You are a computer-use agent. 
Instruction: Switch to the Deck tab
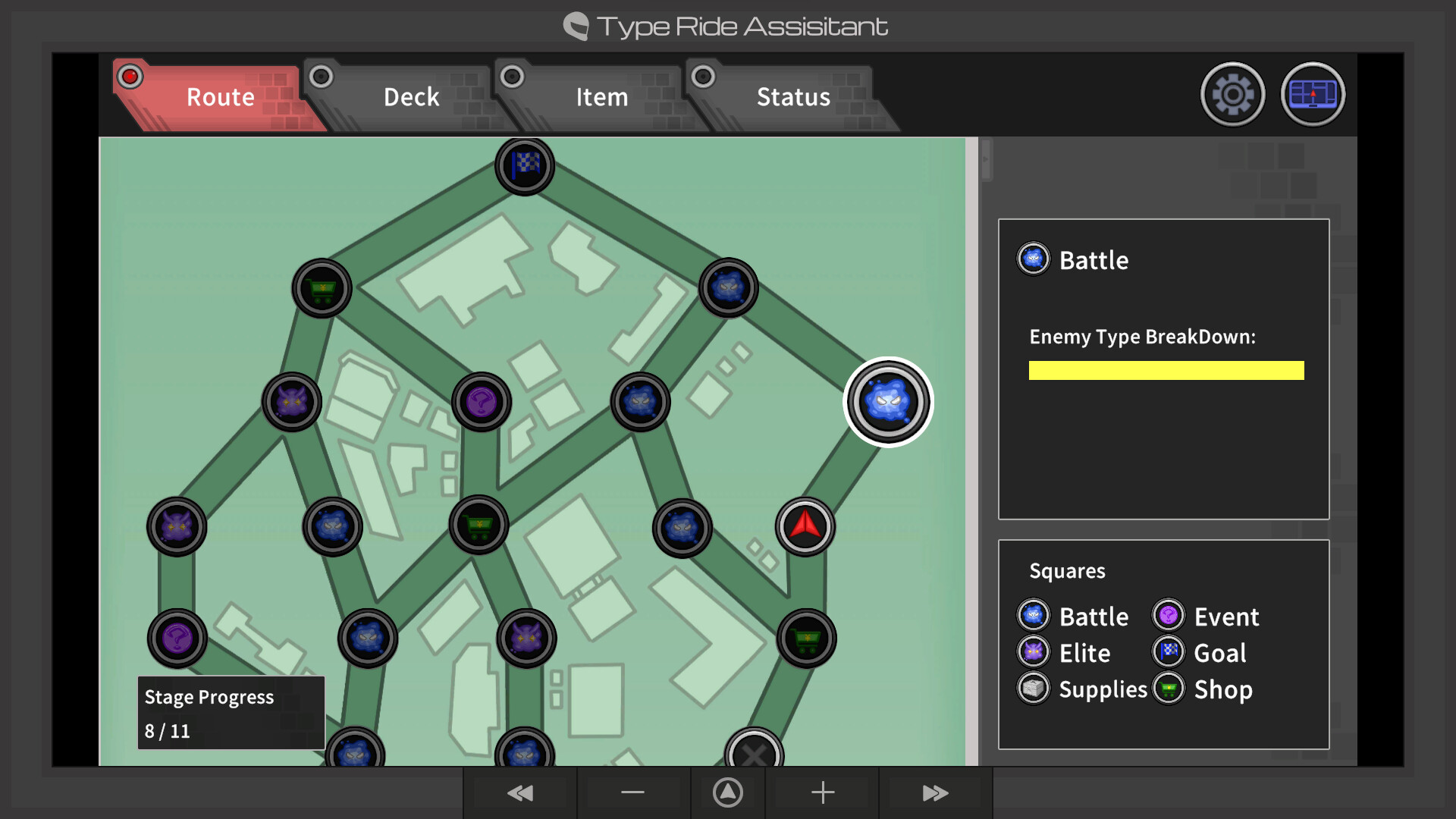[x=410, y=96]
